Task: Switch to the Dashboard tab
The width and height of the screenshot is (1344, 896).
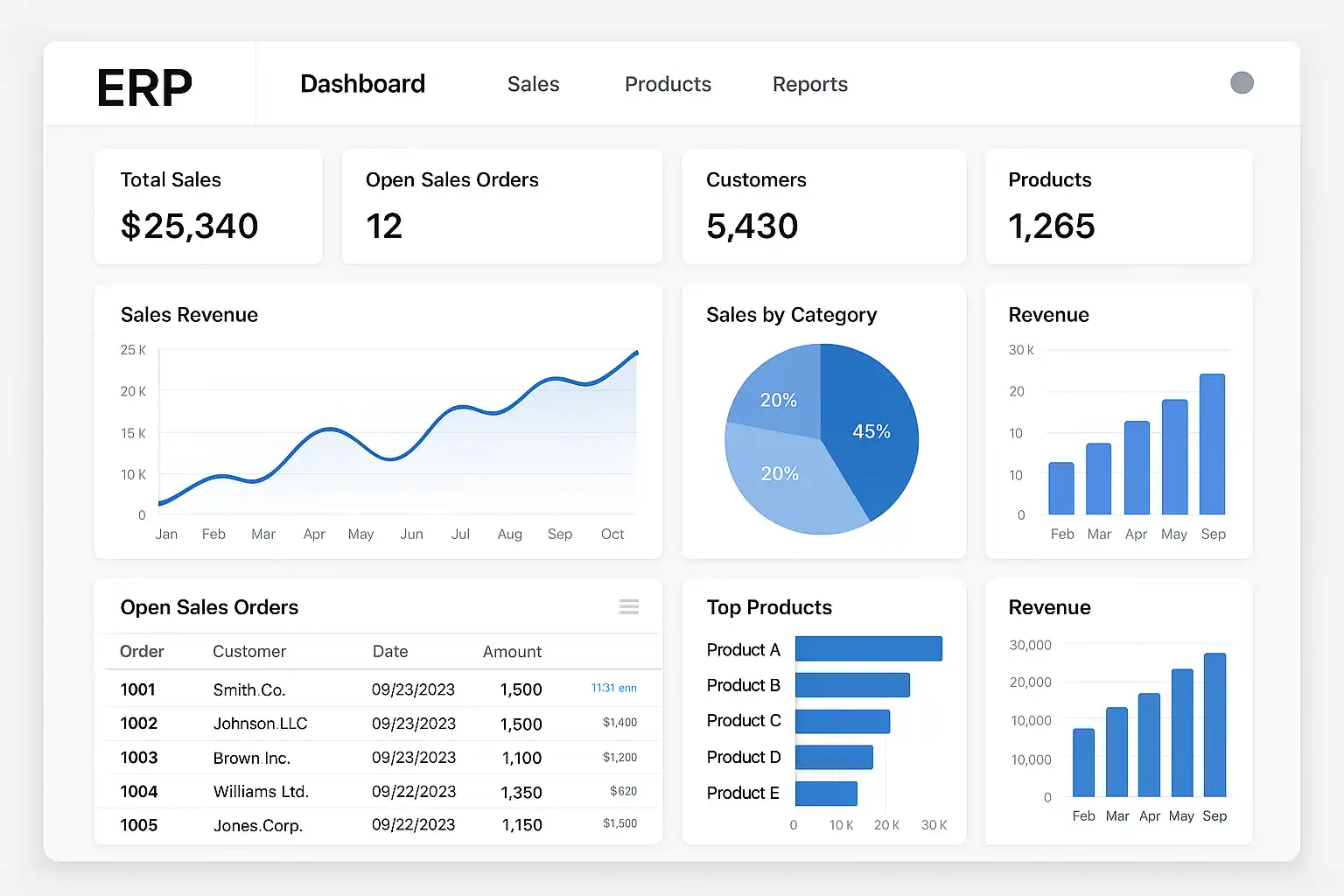Action: (362, 84)
